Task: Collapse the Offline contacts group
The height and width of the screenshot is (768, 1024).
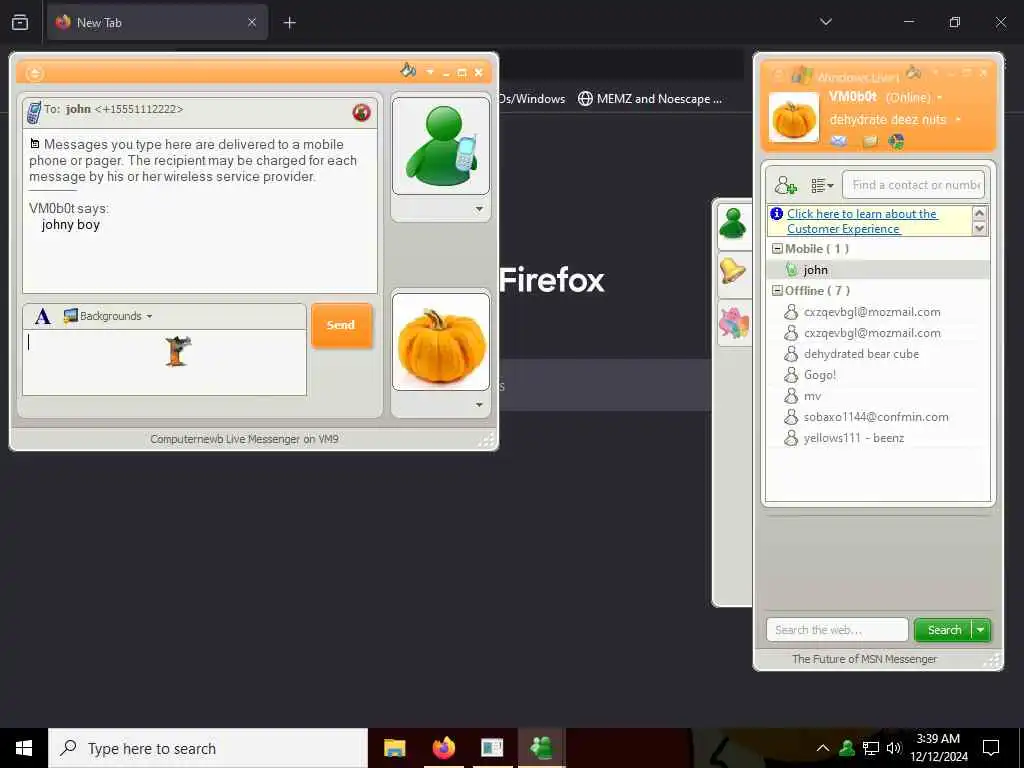Action: tap(777, 291)
